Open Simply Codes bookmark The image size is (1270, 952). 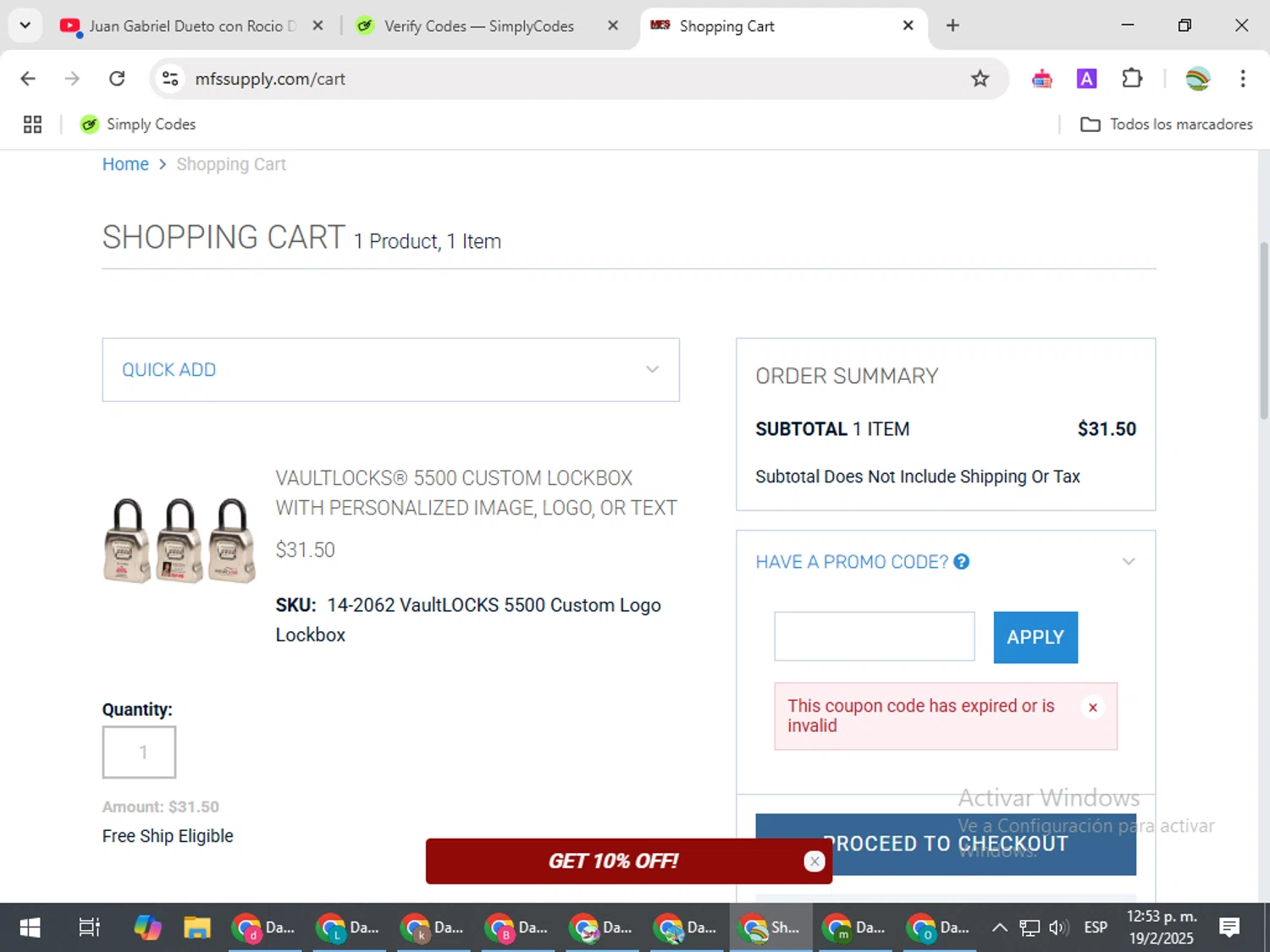138,124
